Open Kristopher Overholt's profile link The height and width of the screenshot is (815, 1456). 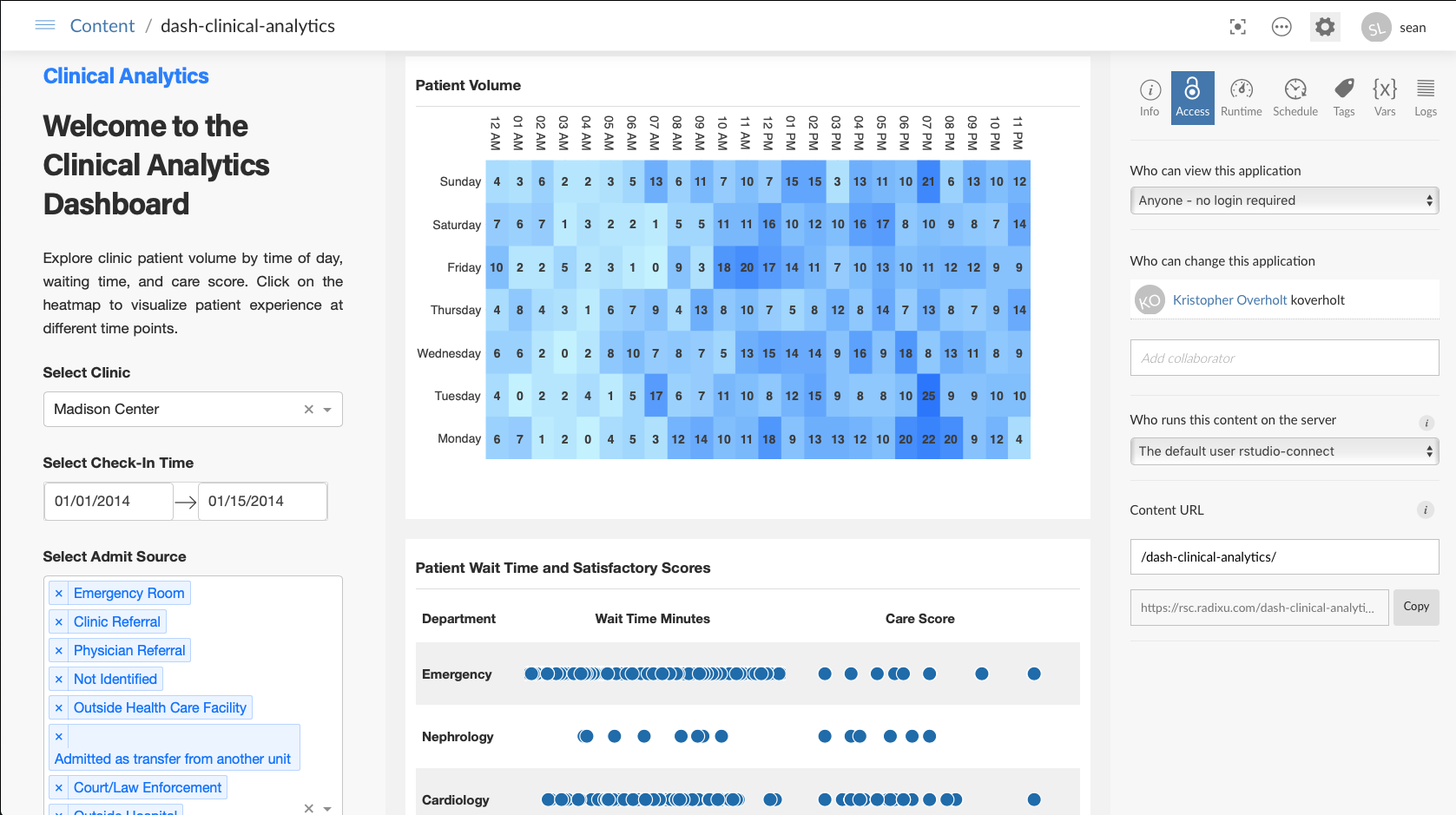[x=1229, y=300]
